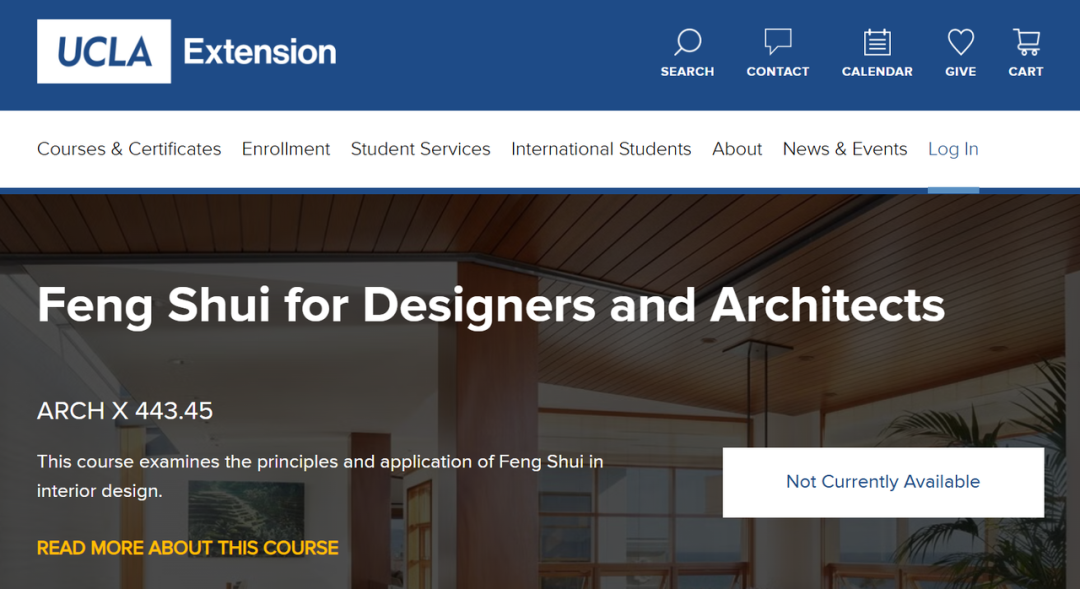The height and width of the screenshot is (589, 1080).
Task: Click the Give heart icon
Action: tap(960, 43)
